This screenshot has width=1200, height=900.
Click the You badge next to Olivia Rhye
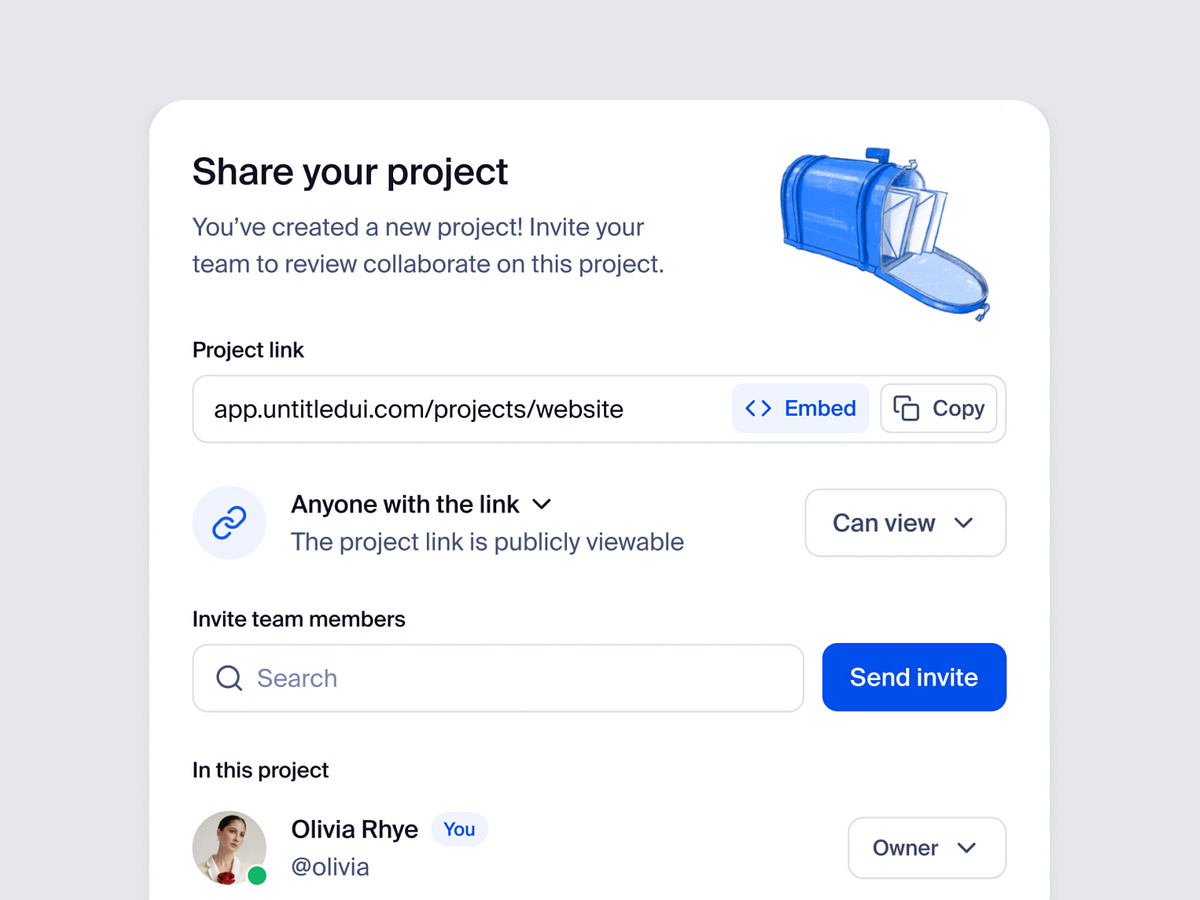point(459,829)
